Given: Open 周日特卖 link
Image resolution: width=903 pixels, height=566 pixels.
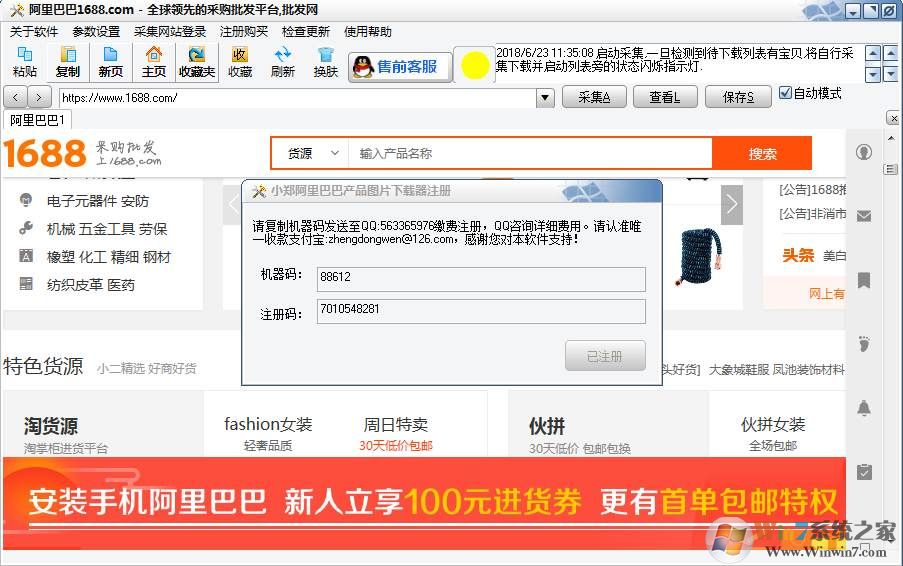Looking at the screenshot, I should [396, 424].
